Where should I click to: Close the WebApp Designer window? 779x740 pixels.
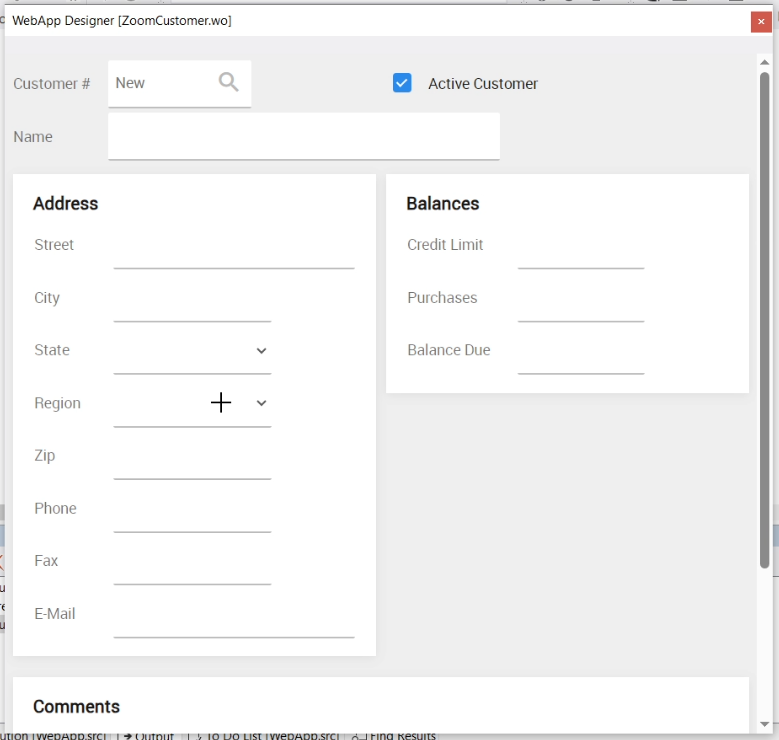pyautogui.click(x=761, y=22)
